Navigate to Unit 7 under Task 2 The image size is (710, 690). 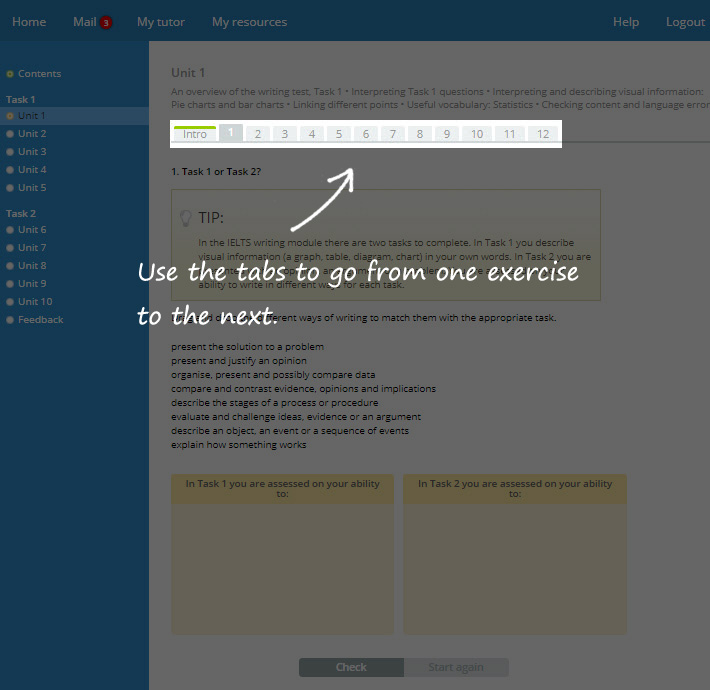click(x=32, y=248)
